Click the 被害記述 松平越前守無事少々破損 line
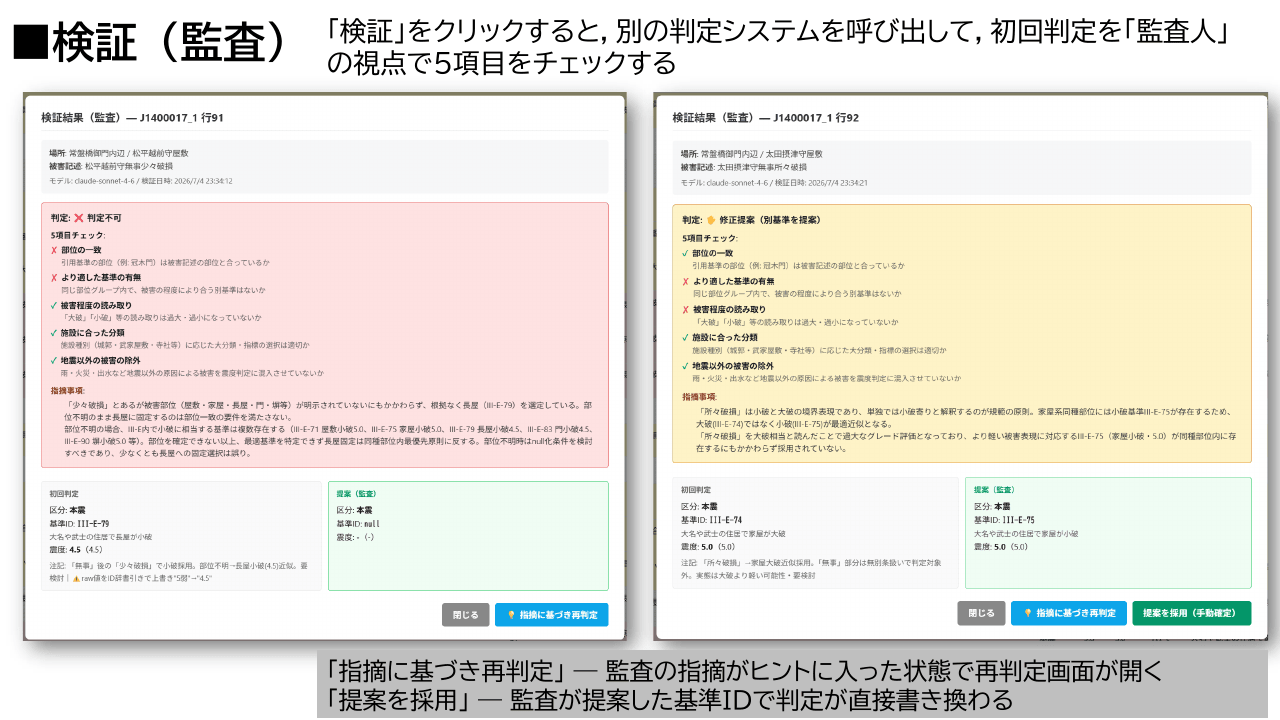Screen dimensions: 1280x720 pyautogui.click(x=111, y=166)
